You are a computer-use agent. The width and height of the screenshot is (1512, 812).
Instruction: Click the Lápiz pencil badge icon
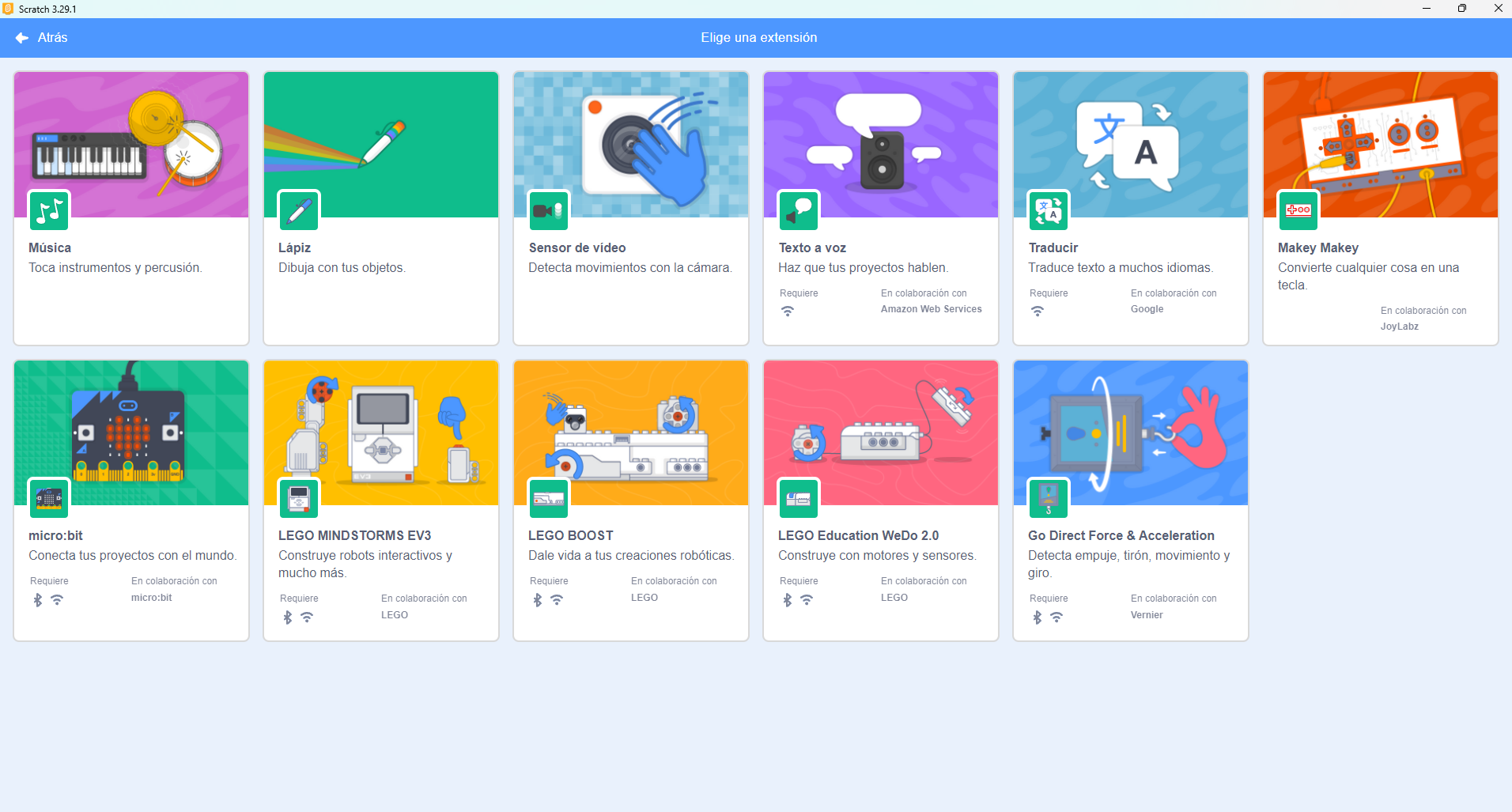click(299, 210)
